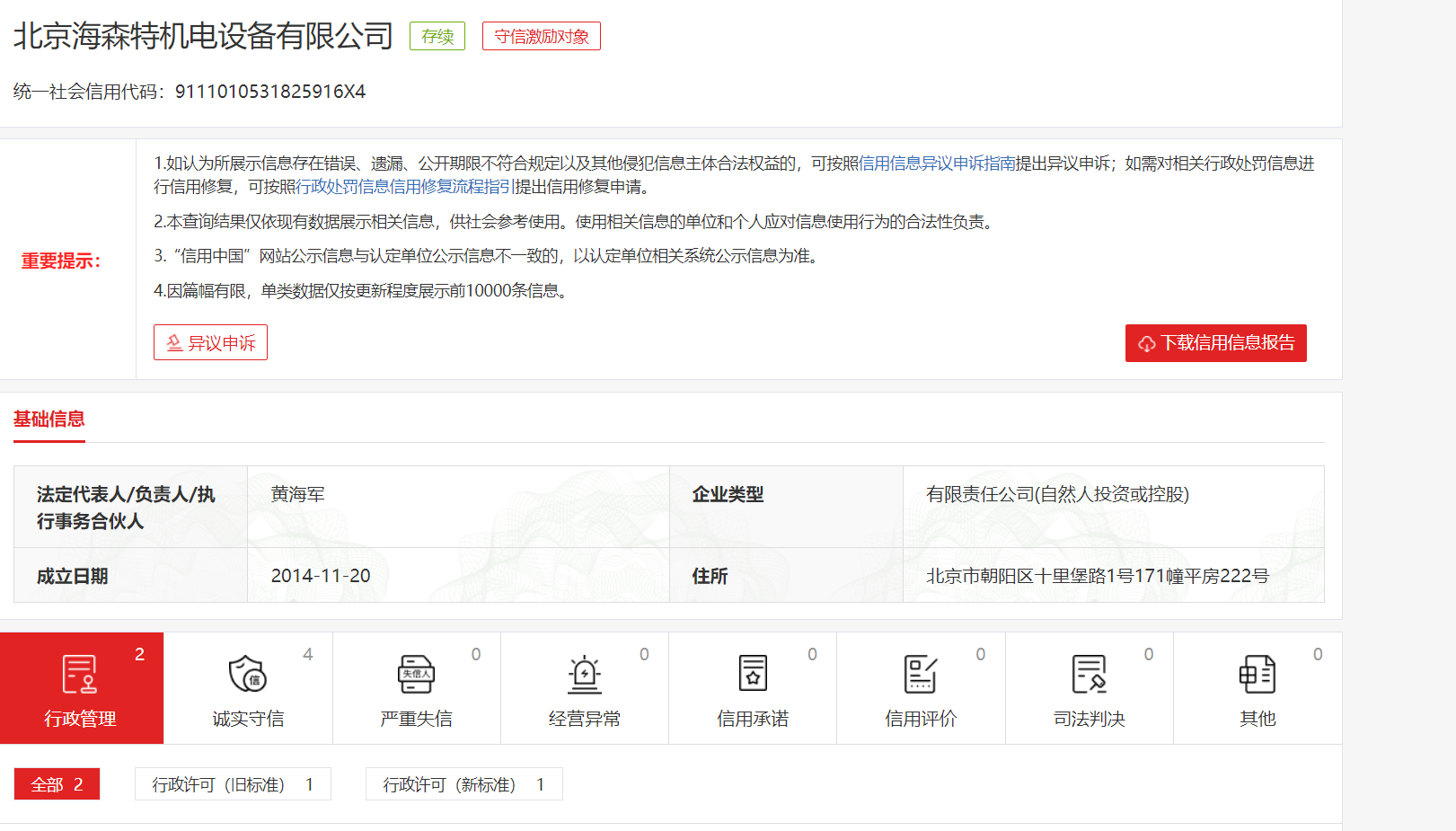The image size is (1456, 831).
Task: Click the legal representative name 黄海军
Action: (298, 494)
